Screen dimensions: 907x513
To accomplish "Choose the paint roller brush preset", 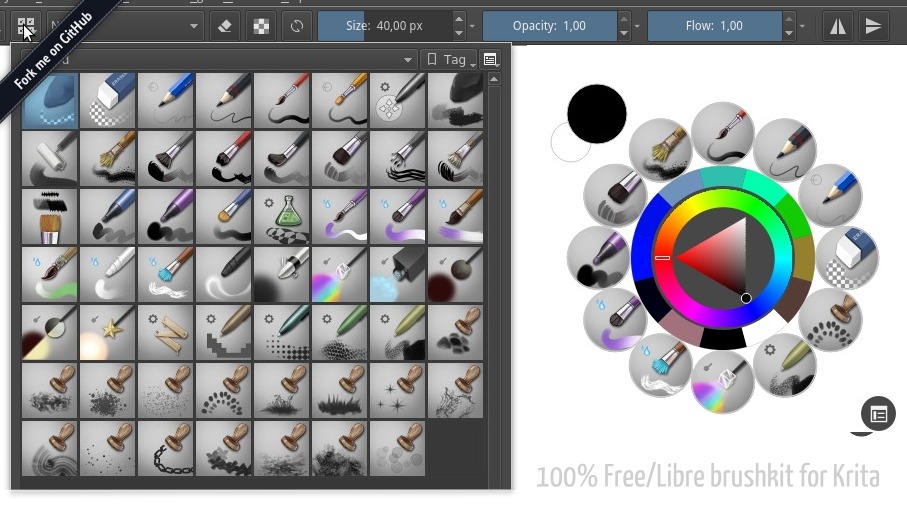I will click(49, 158).
